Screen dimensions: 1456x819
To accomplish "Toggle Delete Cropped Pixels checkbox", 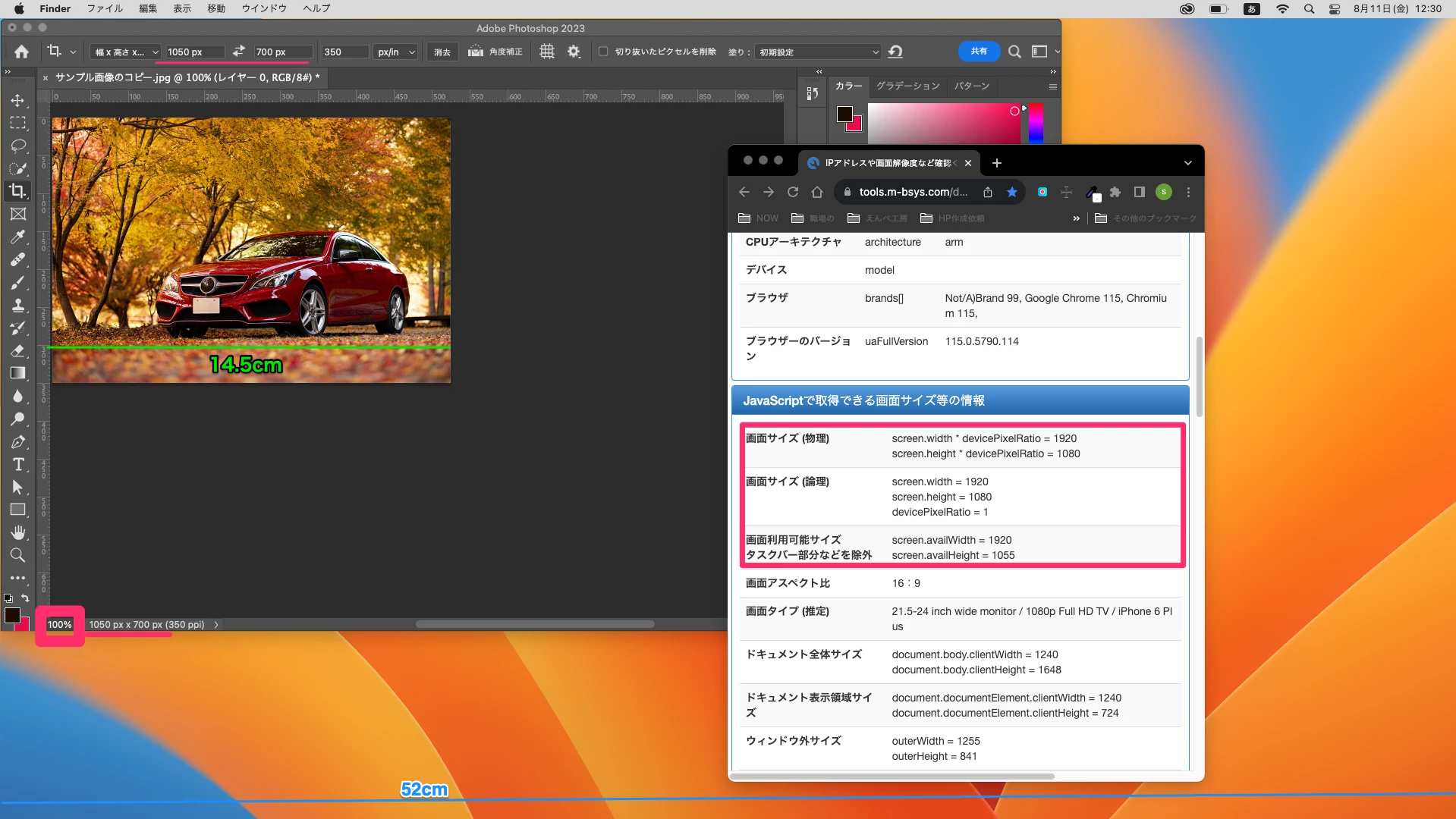I will (603, 52).
